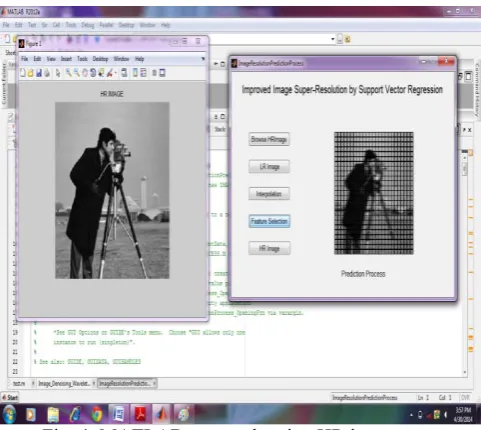Open Windows Media Player from taskbar
Screen dimensions: 481x430
(31, 415)
